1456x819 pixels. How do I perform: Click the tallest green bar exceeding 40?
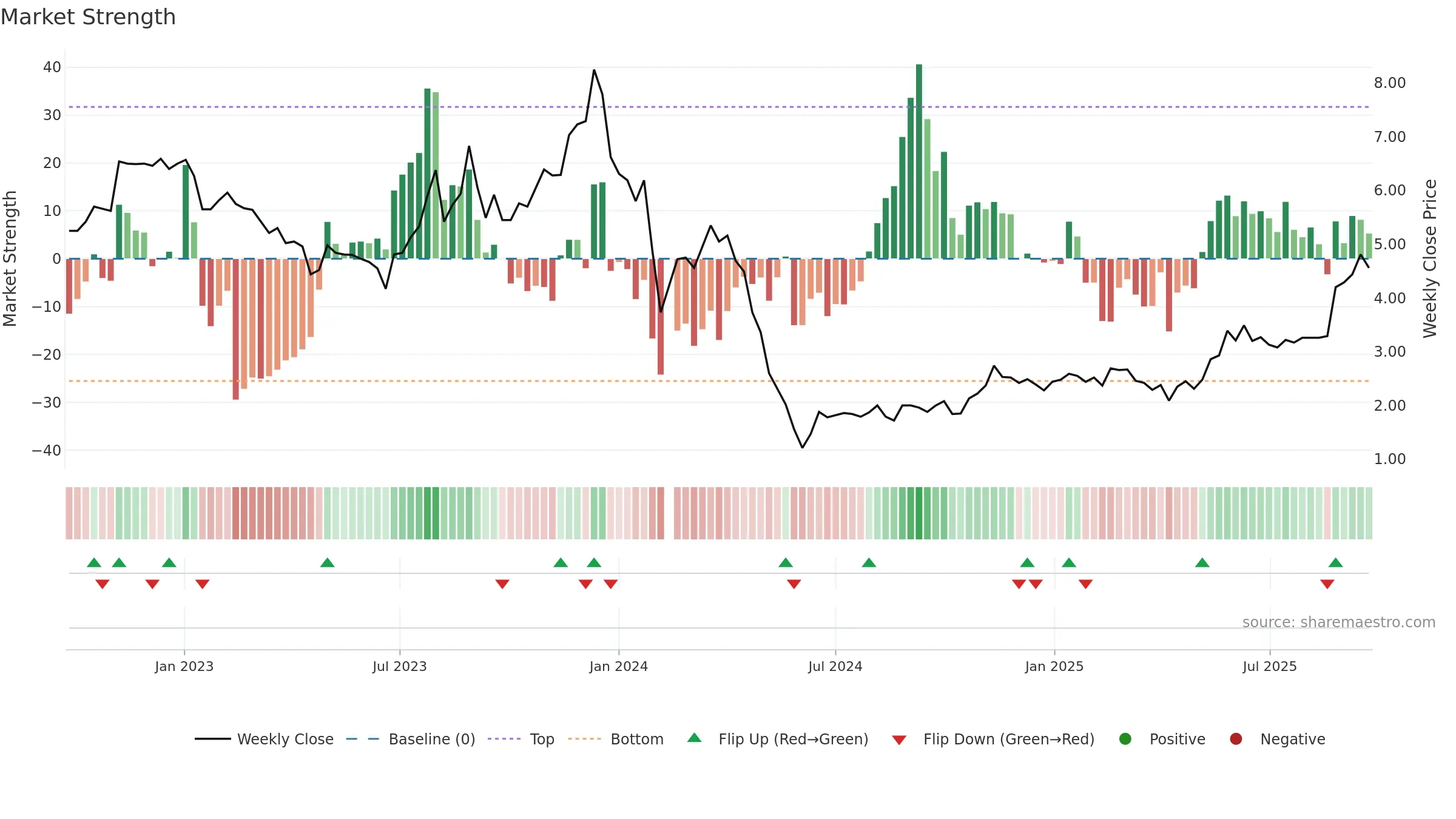pyautogui.click(x=919, y=161)
